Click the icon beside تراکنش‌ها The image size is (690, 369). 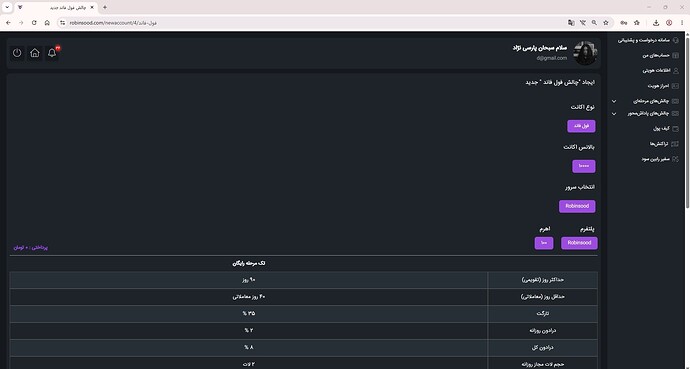click(675, 144)
